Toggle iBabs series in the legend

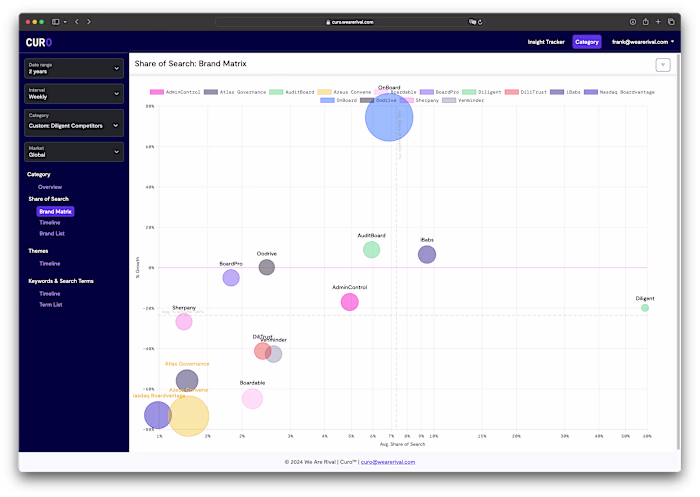(565, 92)
